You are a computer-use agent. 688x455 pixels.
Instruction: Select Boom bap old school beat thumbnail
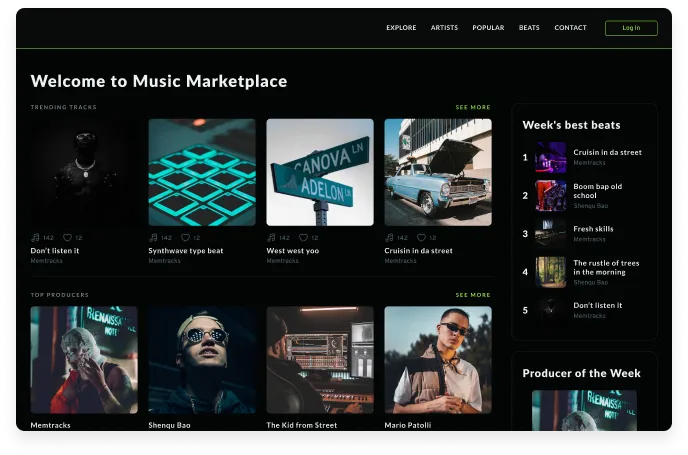[551, 196]
